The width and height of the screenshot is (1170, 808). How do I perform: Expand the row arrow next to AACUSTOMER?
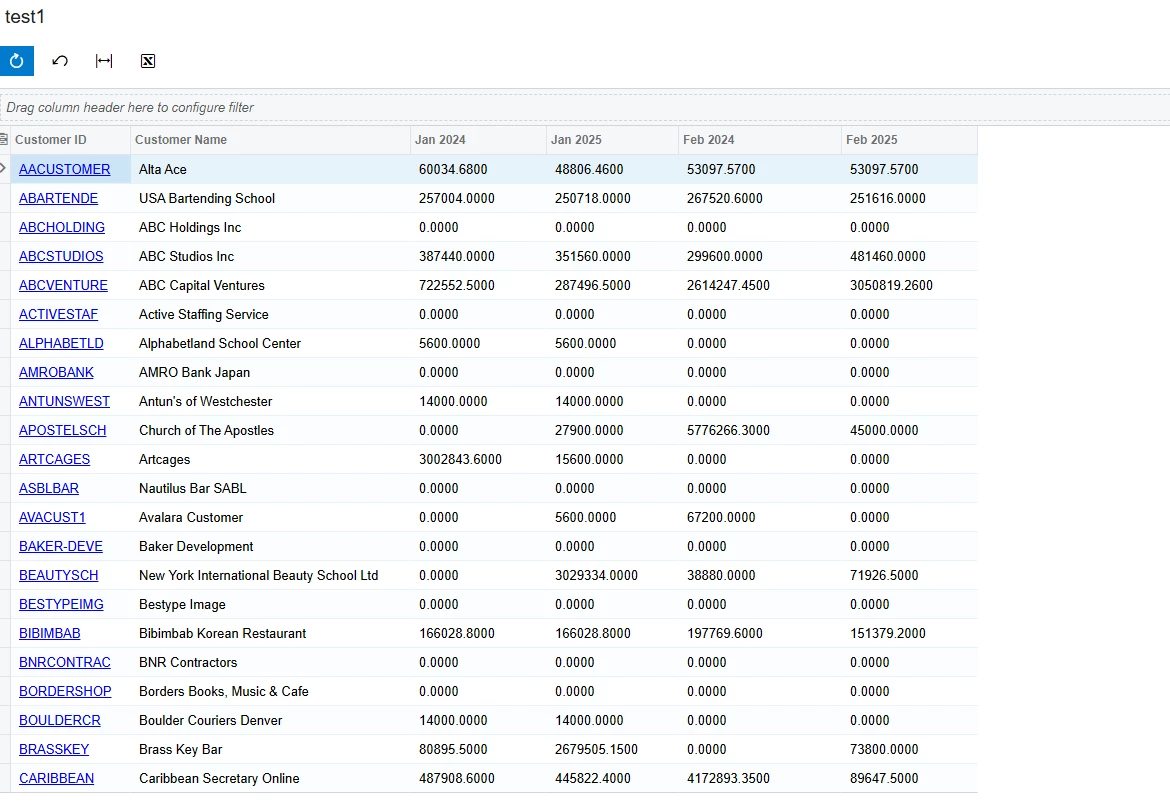pos(3,169)
